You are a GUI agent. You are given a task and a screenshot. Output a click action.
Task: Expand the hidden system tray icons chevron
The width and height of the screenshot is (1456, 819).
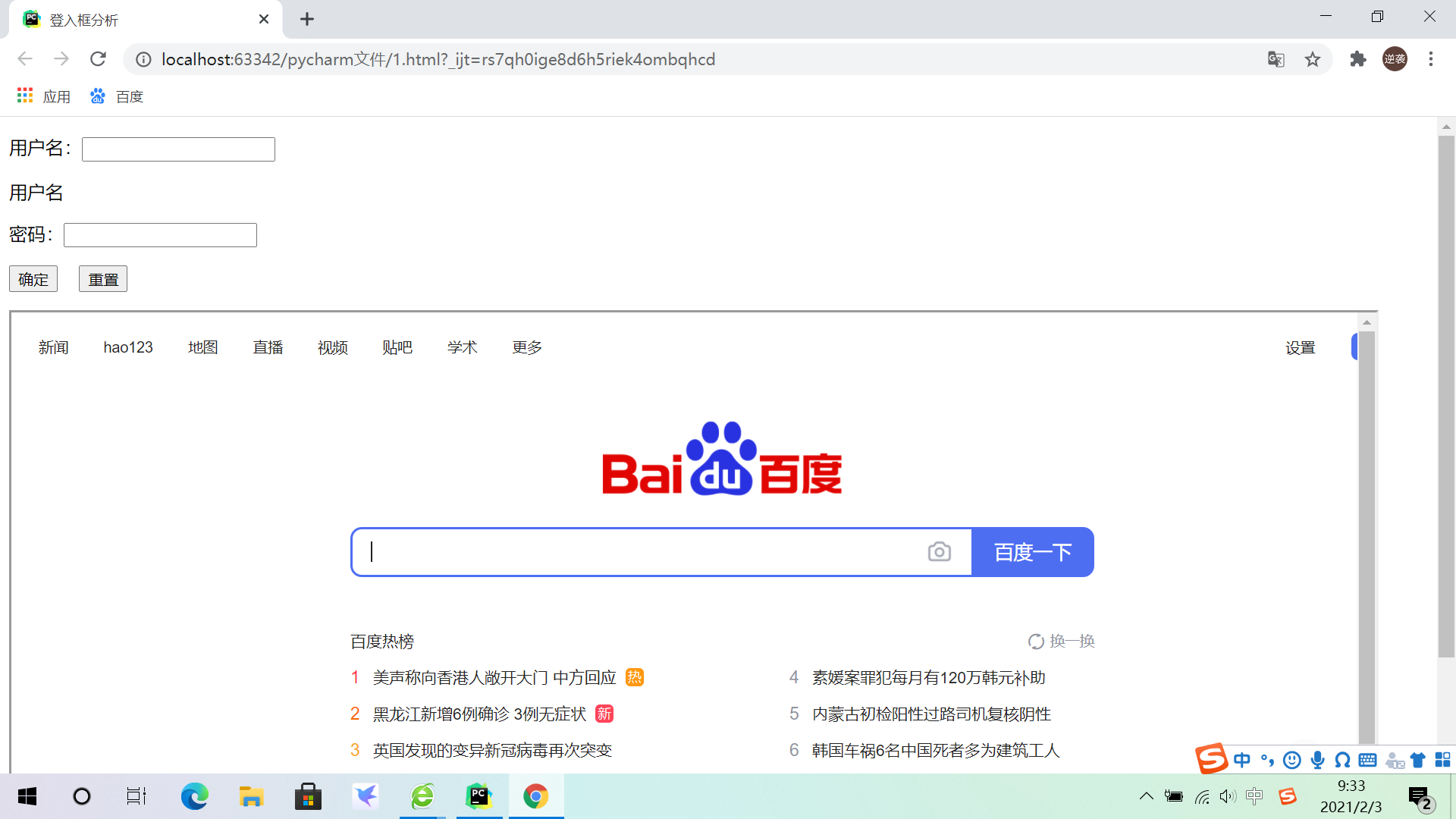(x=1147, y=796)
